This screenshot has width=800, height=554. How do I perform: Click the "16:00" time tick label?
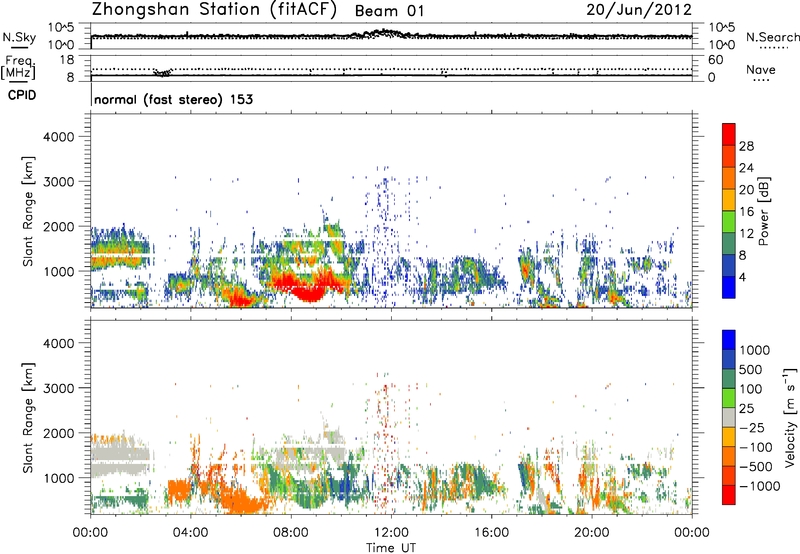point(491,533)
